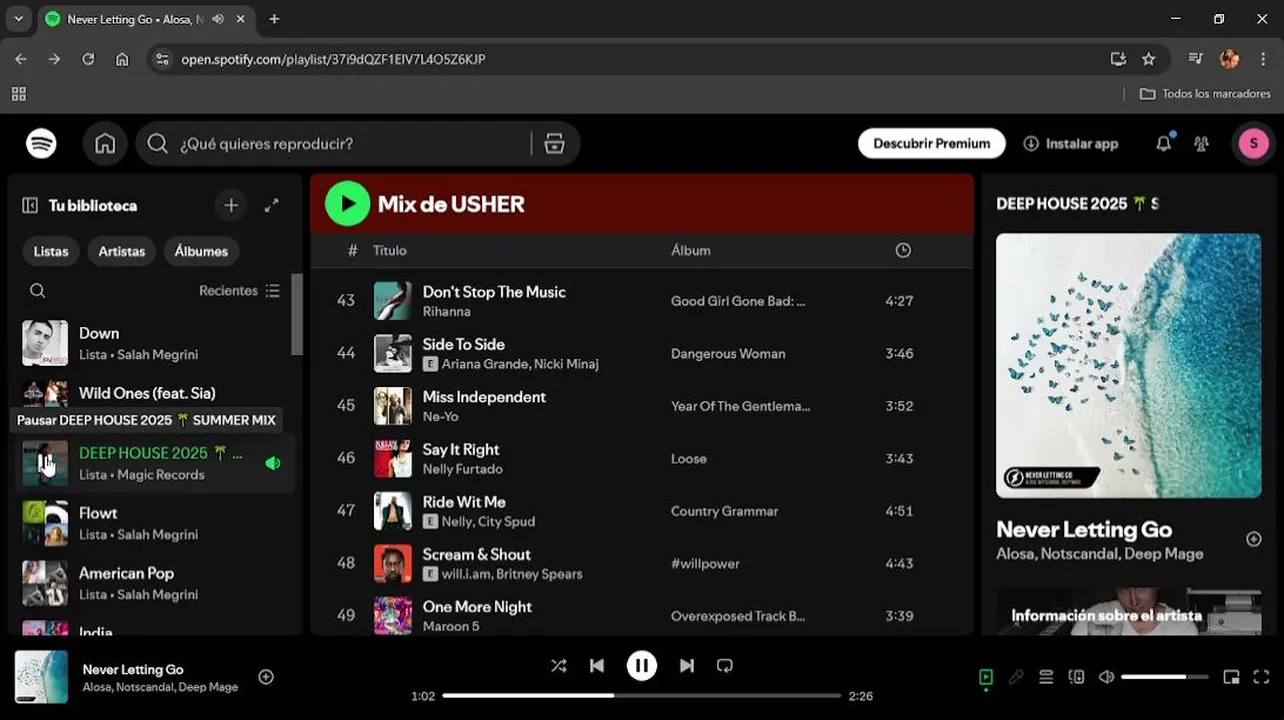Viewport: 1284px width, 720px height.
Task: Open a new Chrome tab
Action: pyautogui.click(x=274, y=19)
